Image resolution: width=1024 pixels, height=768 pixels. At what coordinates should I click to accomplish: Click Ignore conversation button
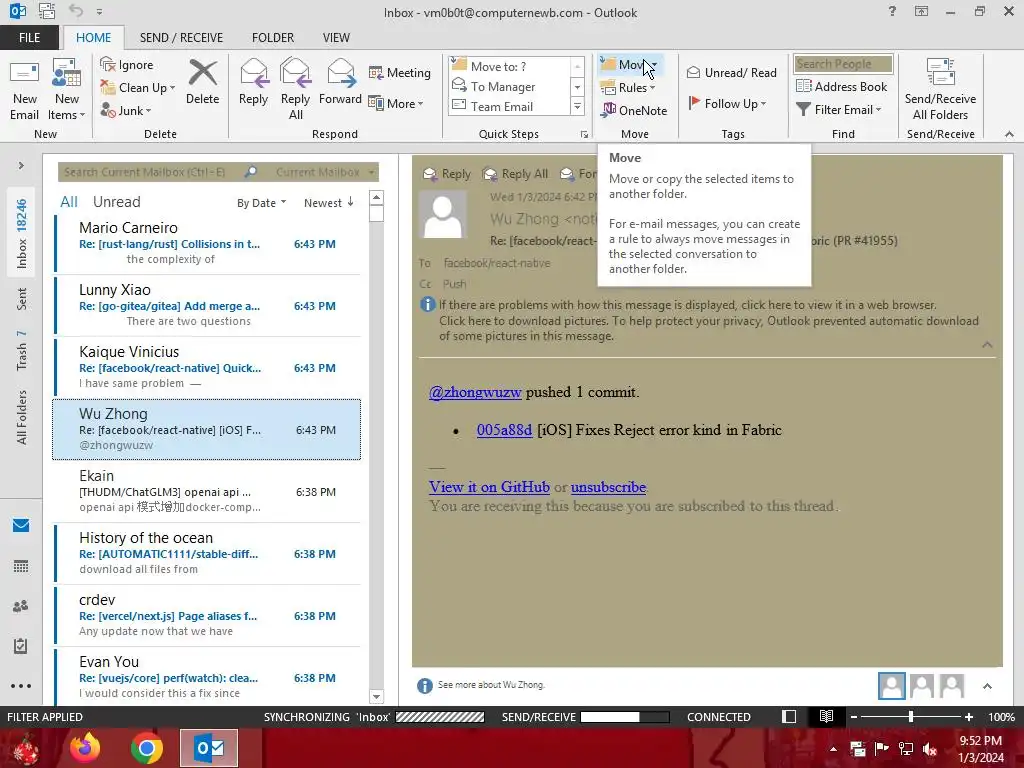click(x=127, y=65)
